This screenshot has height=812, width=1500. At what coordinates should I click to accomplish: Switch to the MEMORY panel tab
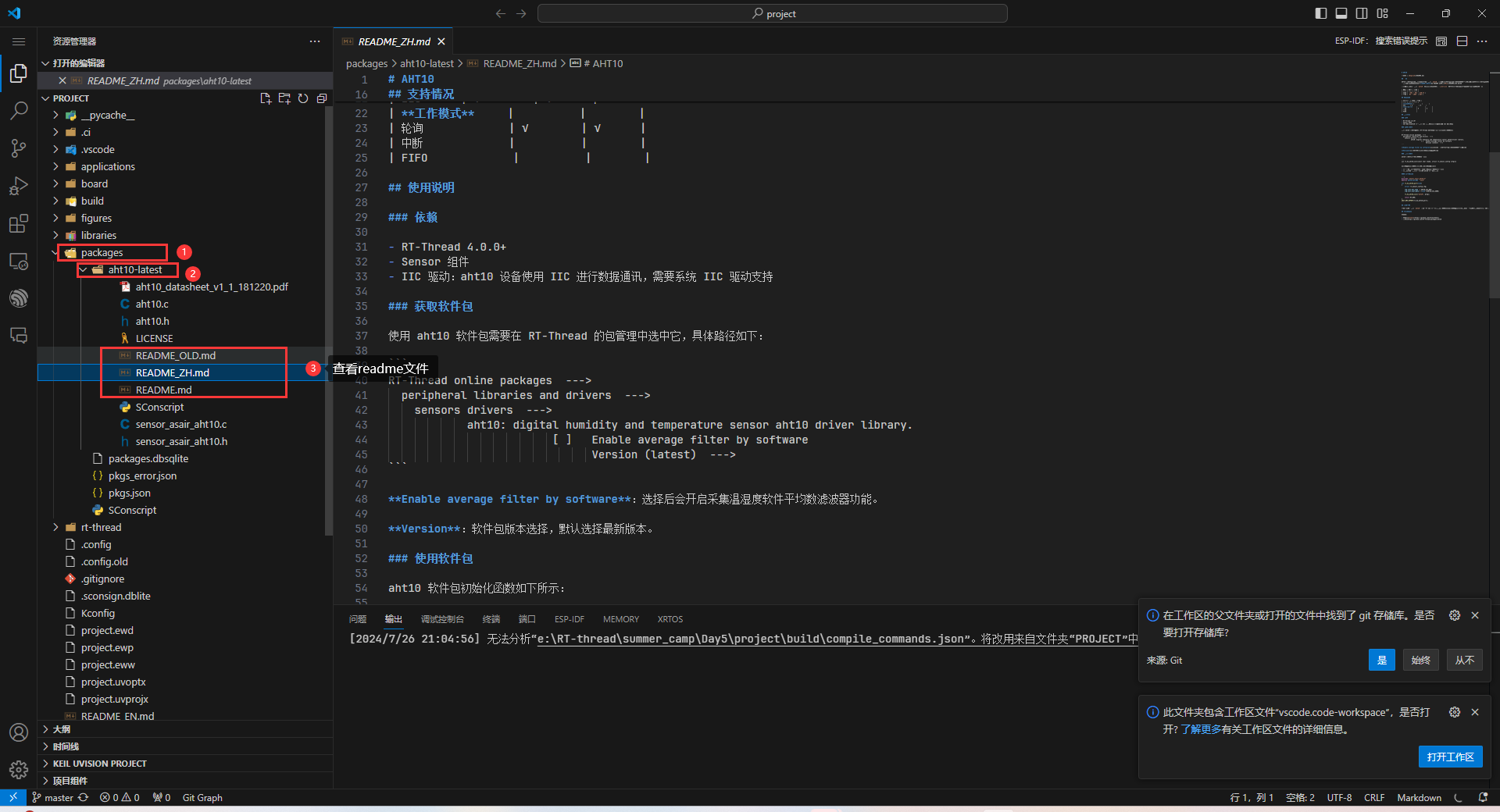pyautogui.click(x=621, y=619)
